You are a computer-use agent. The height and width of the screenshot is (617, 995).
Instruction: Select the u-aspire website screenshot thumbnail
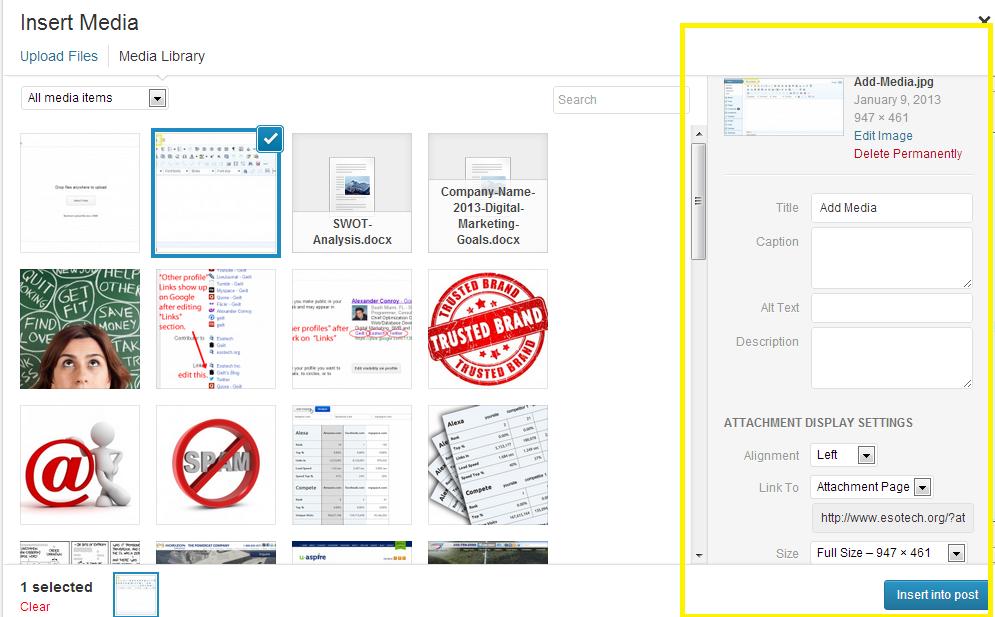pyautogui.click(x=352, y=552)
